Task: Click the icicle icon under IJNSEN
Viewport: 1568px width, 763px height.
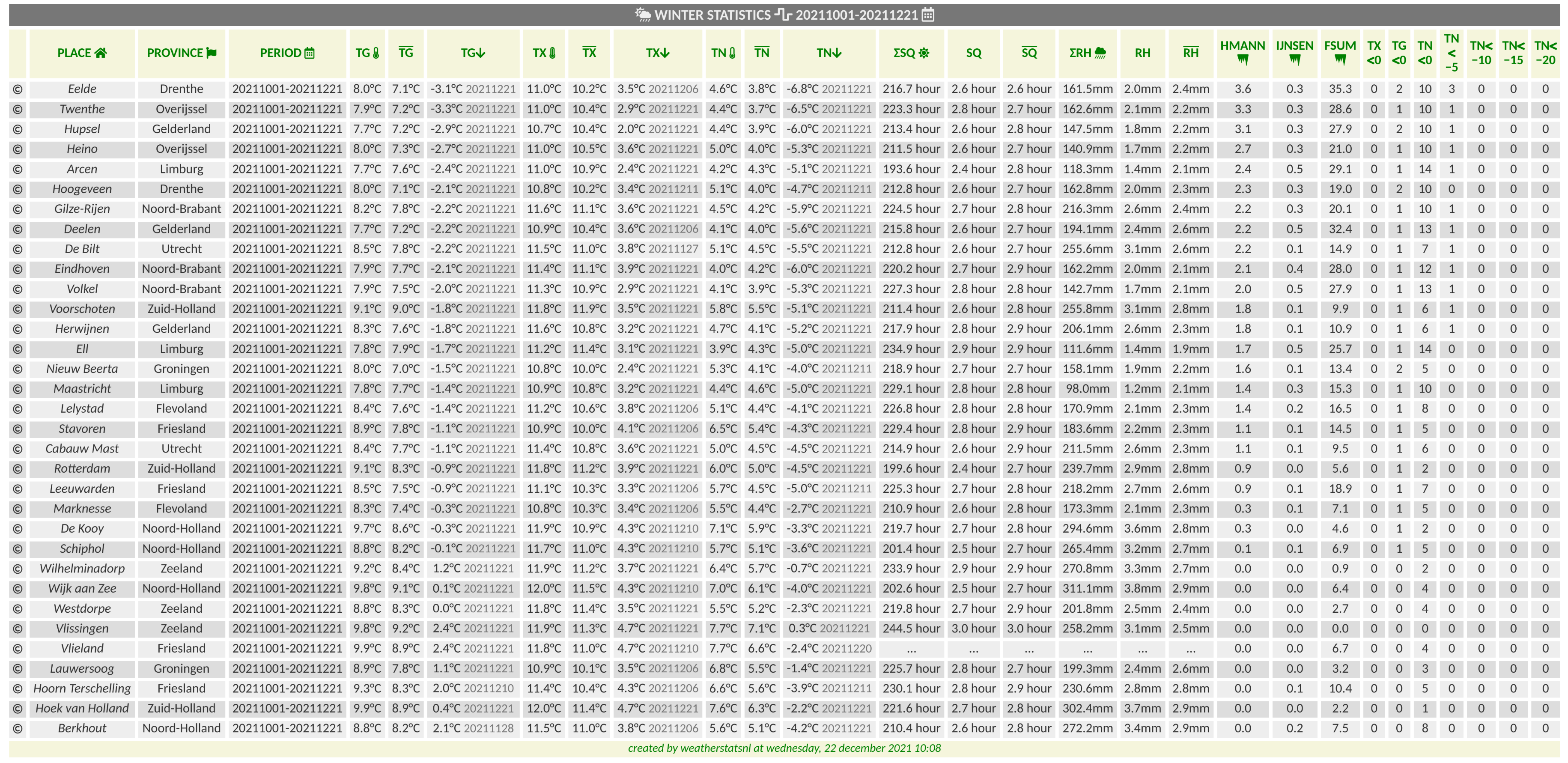Action: pyautogui.click(x=1295, y=60)
